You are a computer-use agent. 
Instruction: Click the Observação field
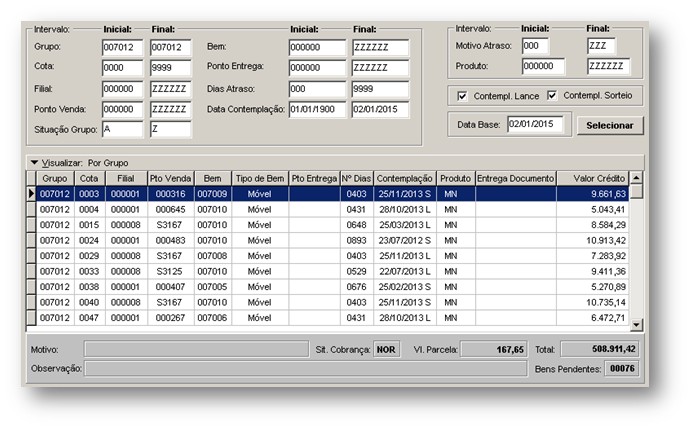306,369
